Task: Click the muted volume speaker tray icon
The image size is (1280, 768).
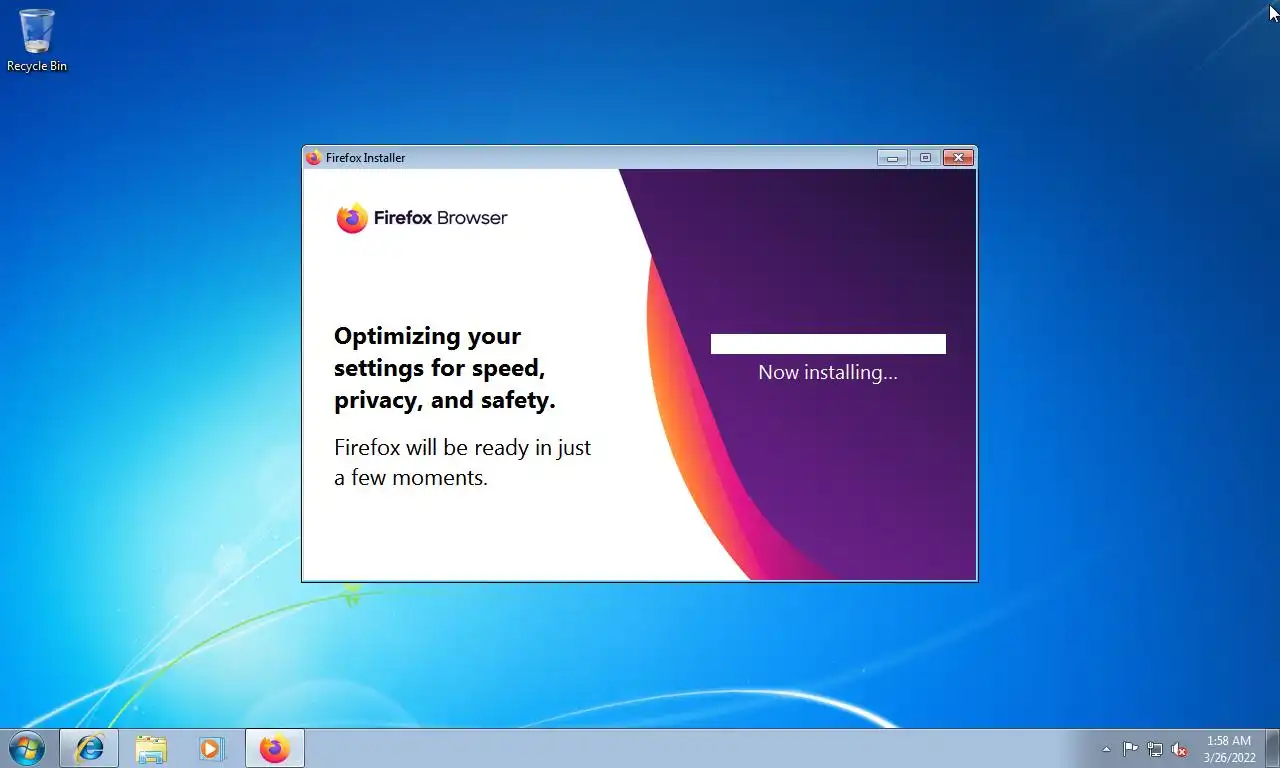Action: [1179, 749]
